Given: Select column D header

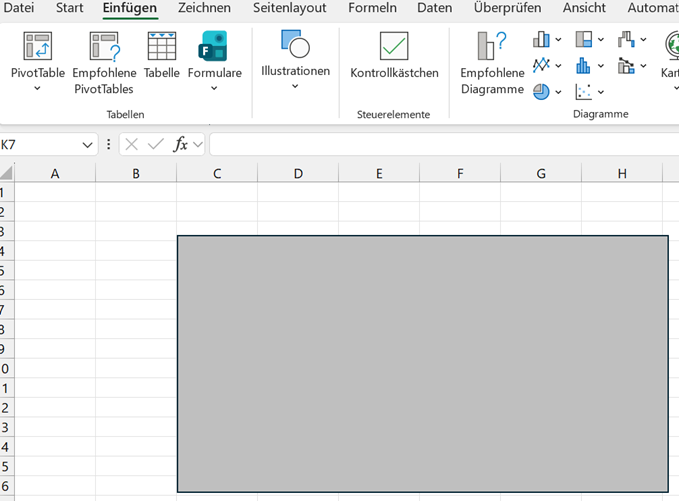Looking at the screenshot, I should pos(298,174).
